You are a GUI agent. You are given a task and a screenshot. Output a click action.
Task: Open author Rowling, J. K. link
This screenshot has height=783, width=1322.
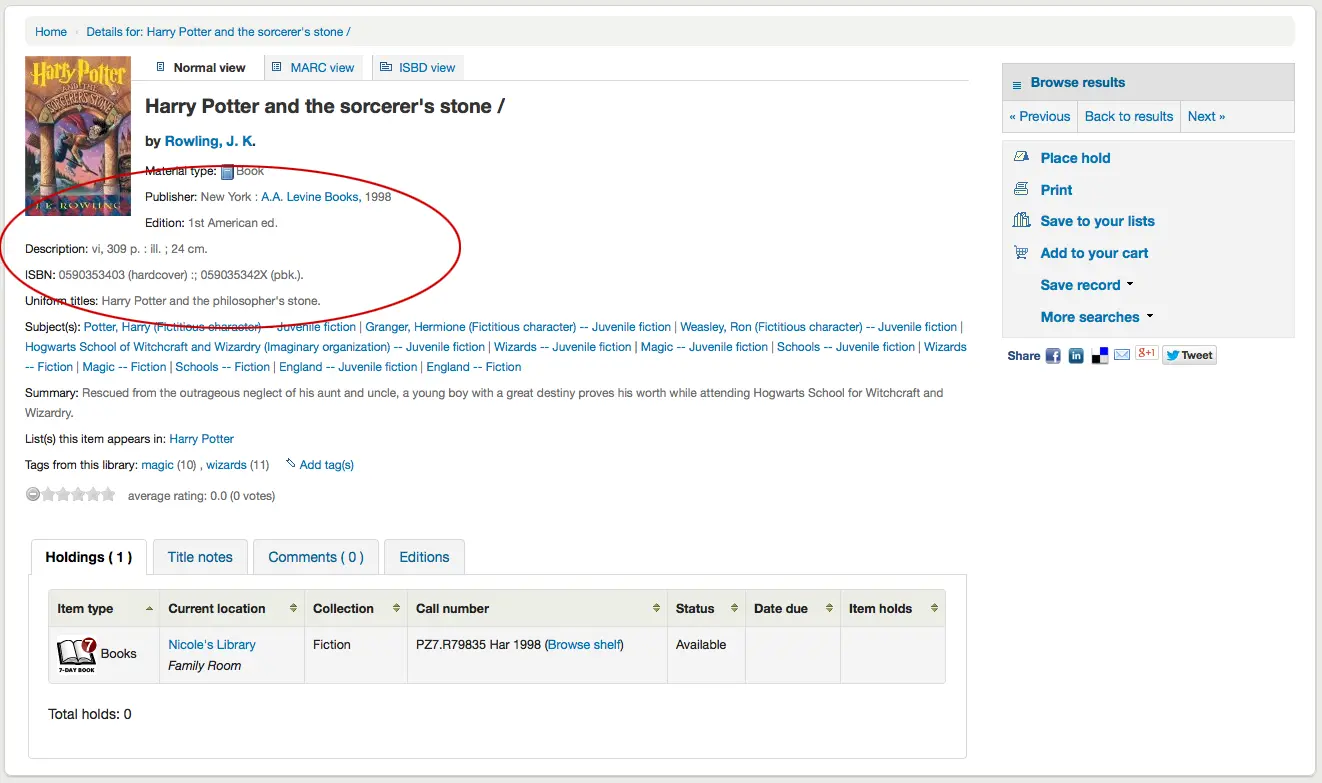click(x=210, y=141)
